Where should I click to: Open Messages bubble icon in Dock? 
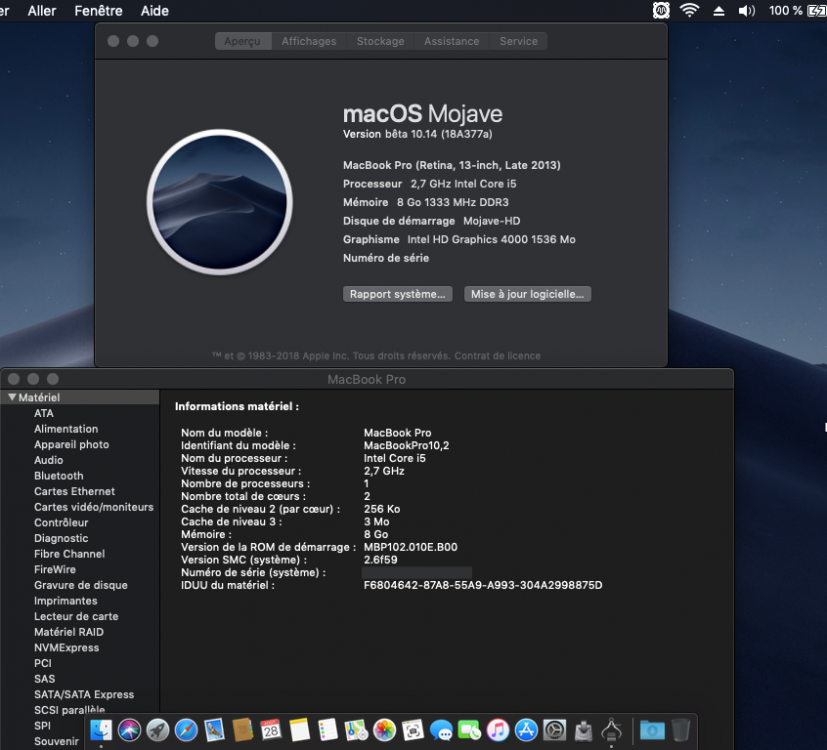point(441,730)
